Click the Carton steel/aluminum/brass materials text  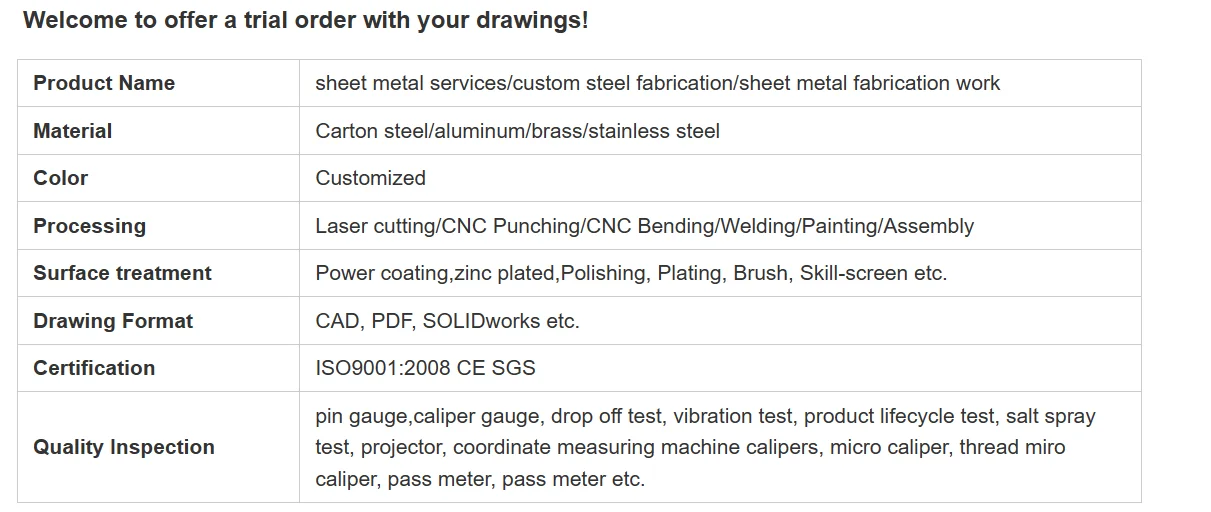(x=517, y=131)
